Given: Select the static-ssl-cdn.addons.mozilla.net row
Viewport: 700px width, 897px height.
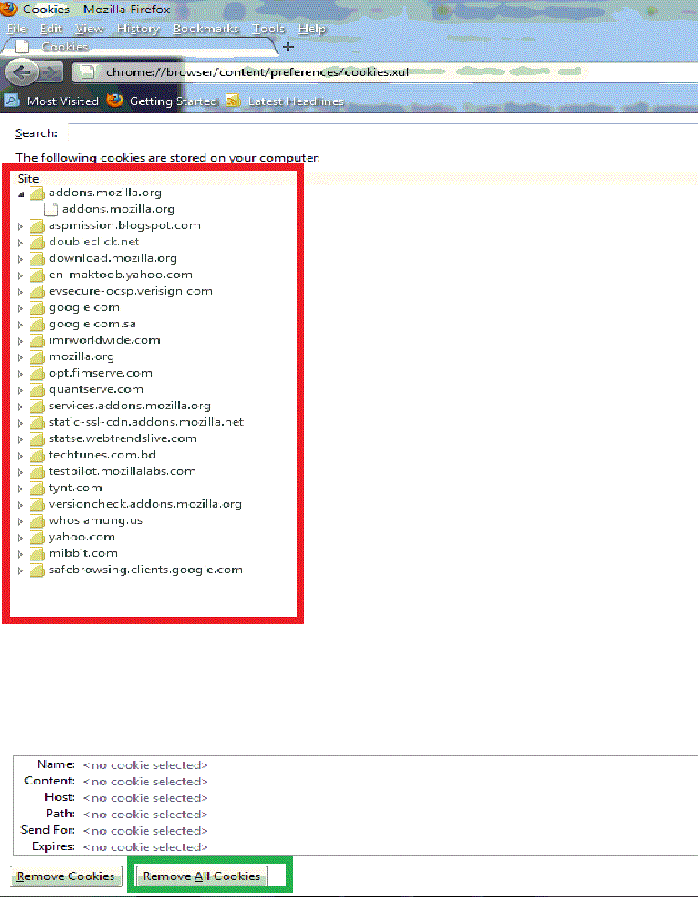Looking at the screenshot, I should [146, 422].
